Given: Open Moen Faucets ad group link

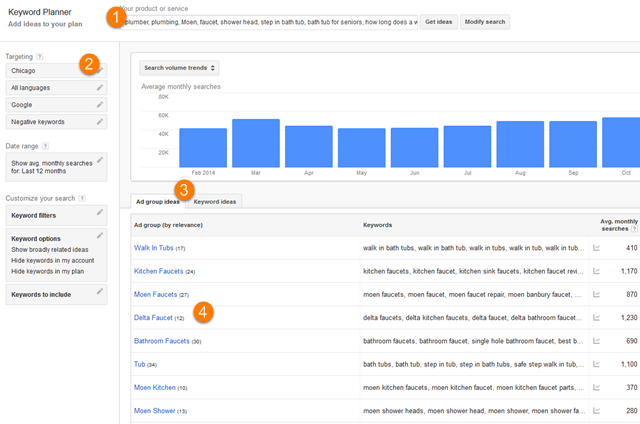Looking at the screenshot, I should 156,294.
